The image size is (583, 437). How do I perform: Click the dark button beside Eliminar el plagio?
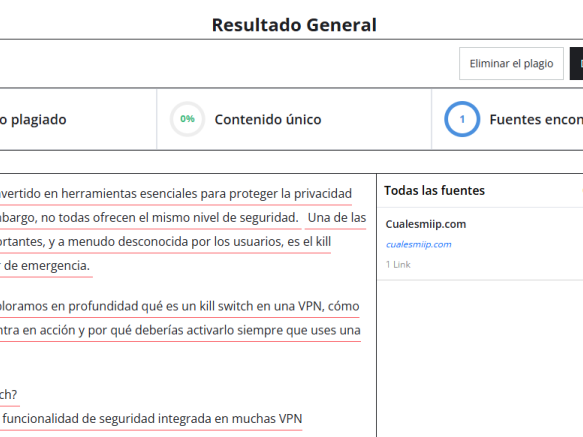coord(576,64)
